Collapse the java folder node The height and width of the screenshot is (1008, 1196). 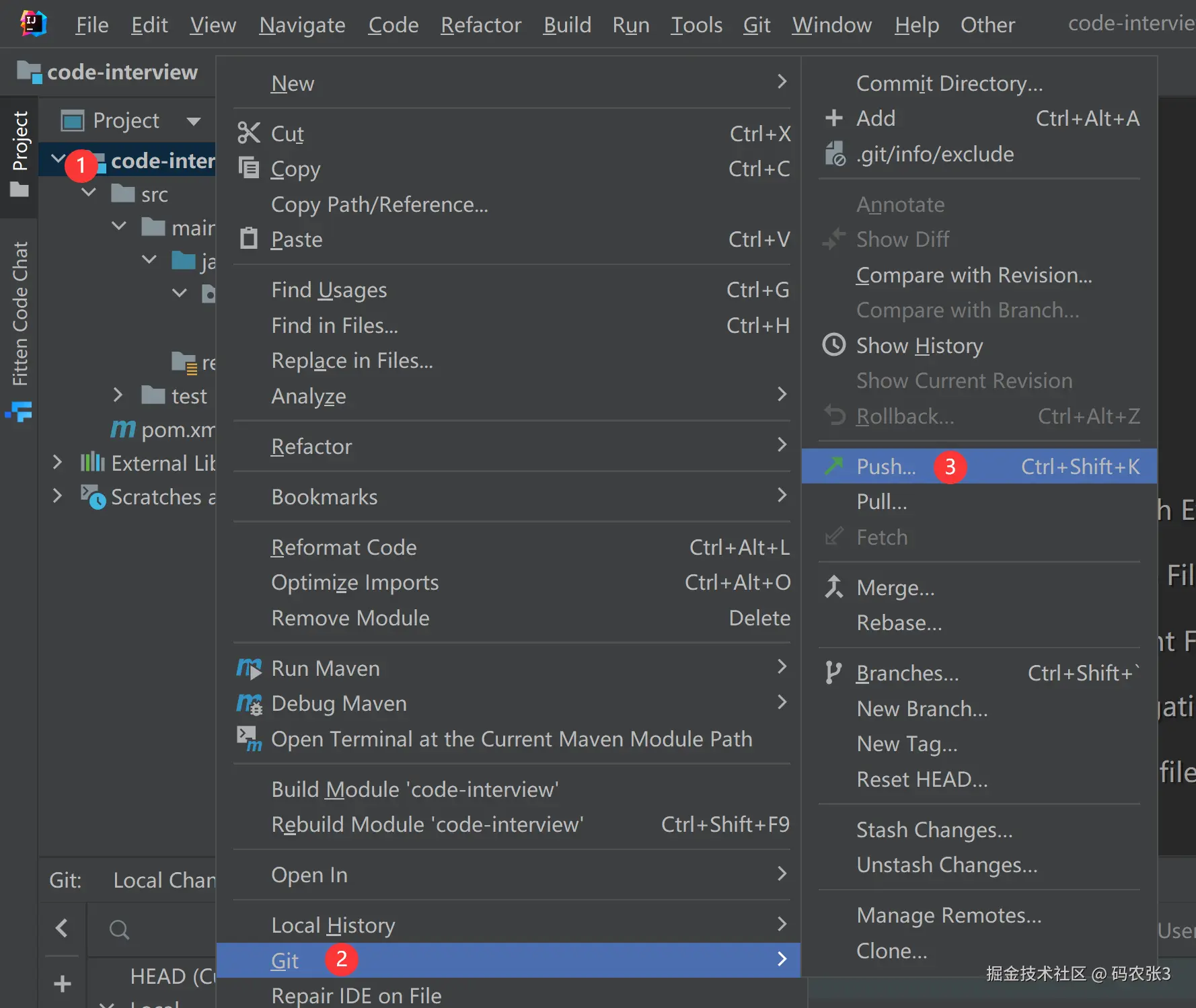(x=149, y=260)
